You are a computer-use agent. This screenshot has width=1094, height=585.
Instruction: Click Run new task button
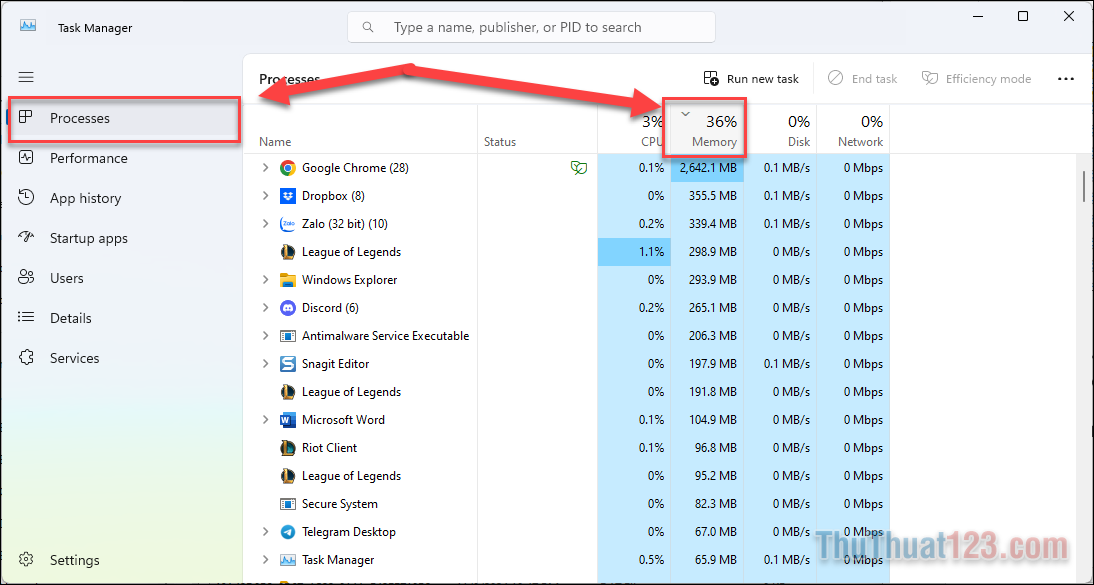pyautogui.click(x=751, y=79)
